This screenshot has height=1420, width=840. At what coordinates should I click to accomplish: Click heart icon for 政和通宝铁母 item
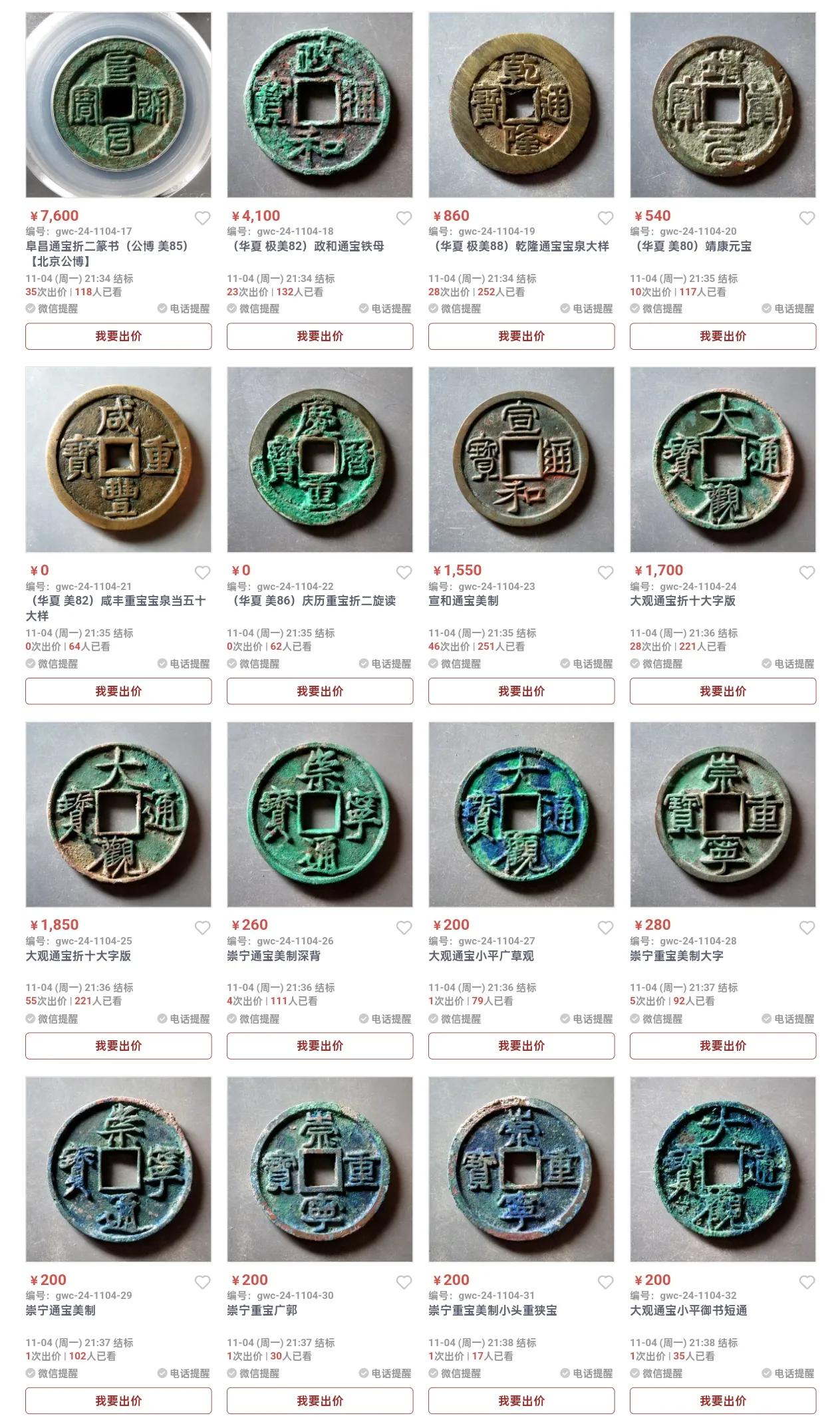click(404, 217)
